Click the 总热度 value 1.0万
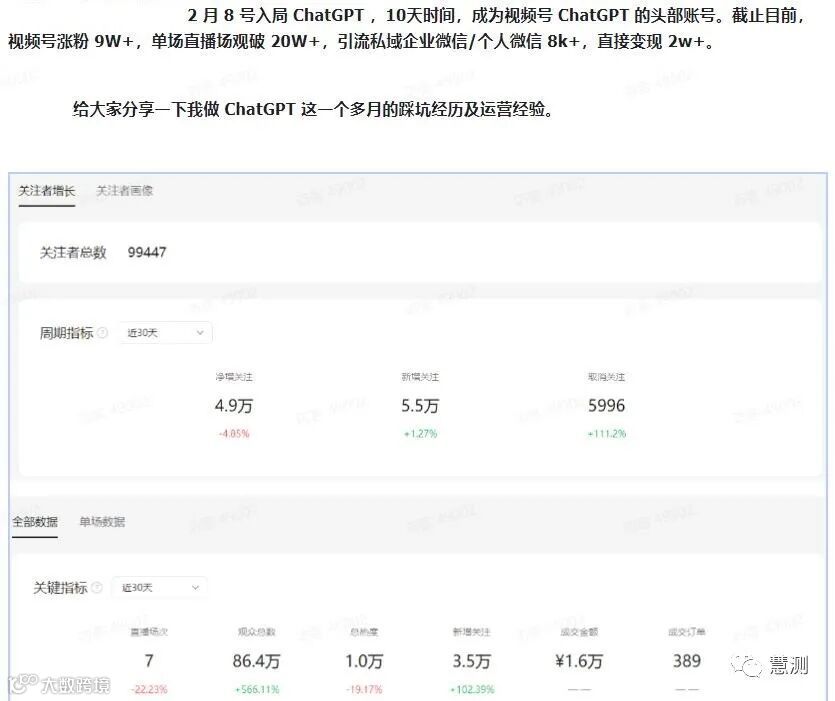This screenshot has width=835, height=701. [364, 661]
